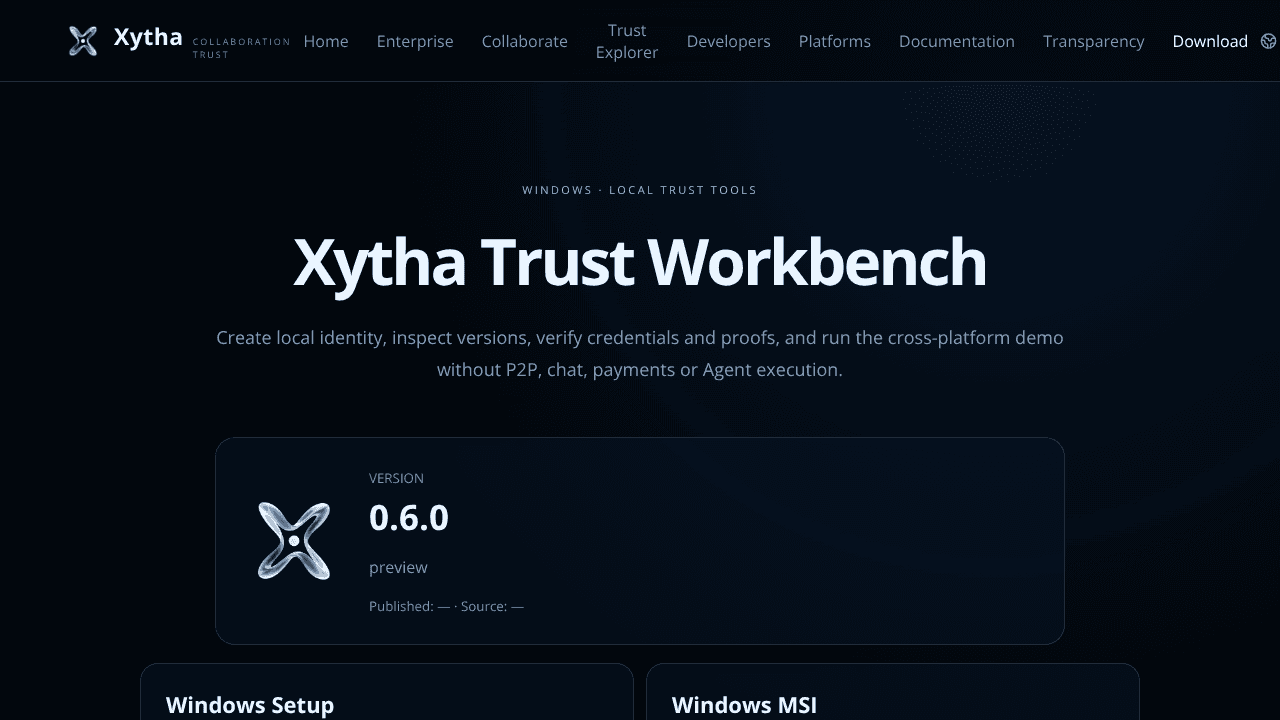The image size is (1280, 720).
Task: Click the 'Windows MSI' card heading
Action: [745, 705]
